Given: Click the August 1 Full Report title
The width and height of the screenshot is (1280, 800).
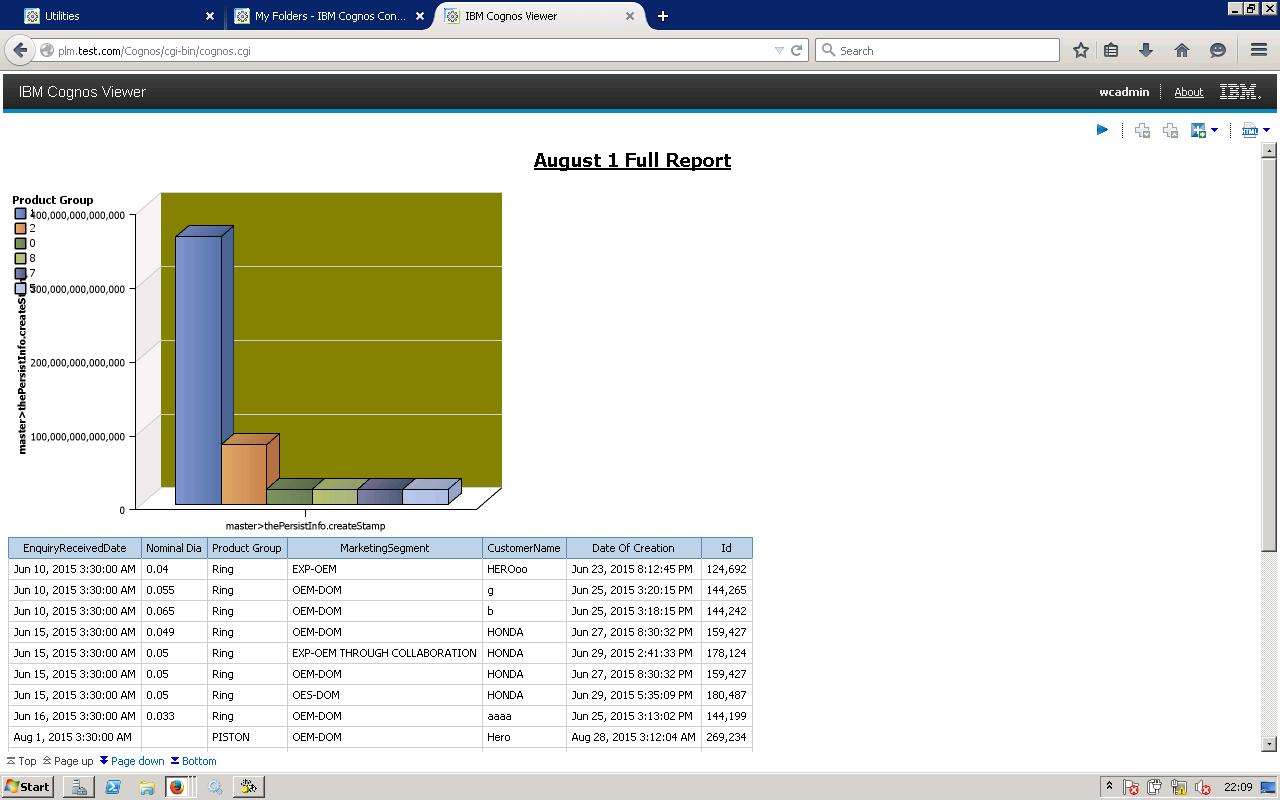Looking at the screenshot, I should (x=632, y=160).
